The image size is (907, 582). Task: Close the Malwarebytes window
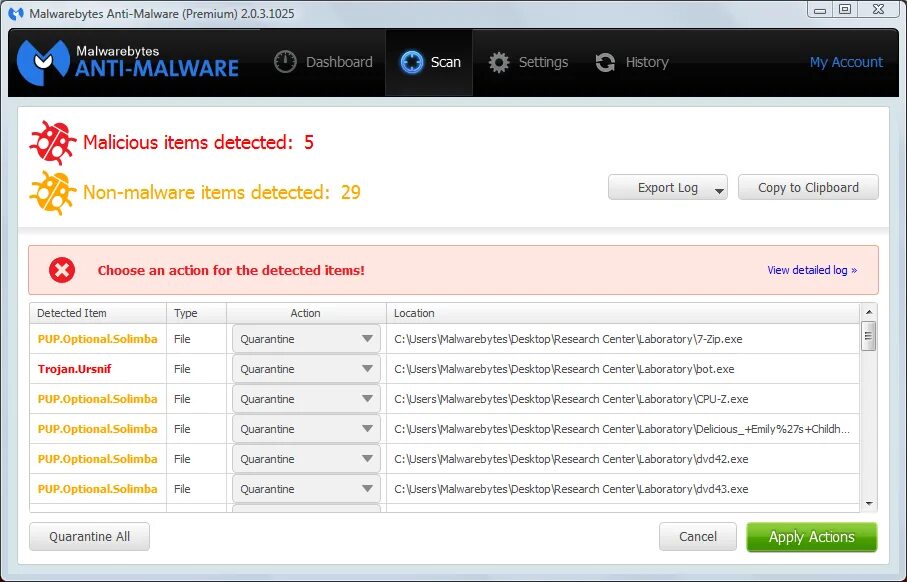879,10
